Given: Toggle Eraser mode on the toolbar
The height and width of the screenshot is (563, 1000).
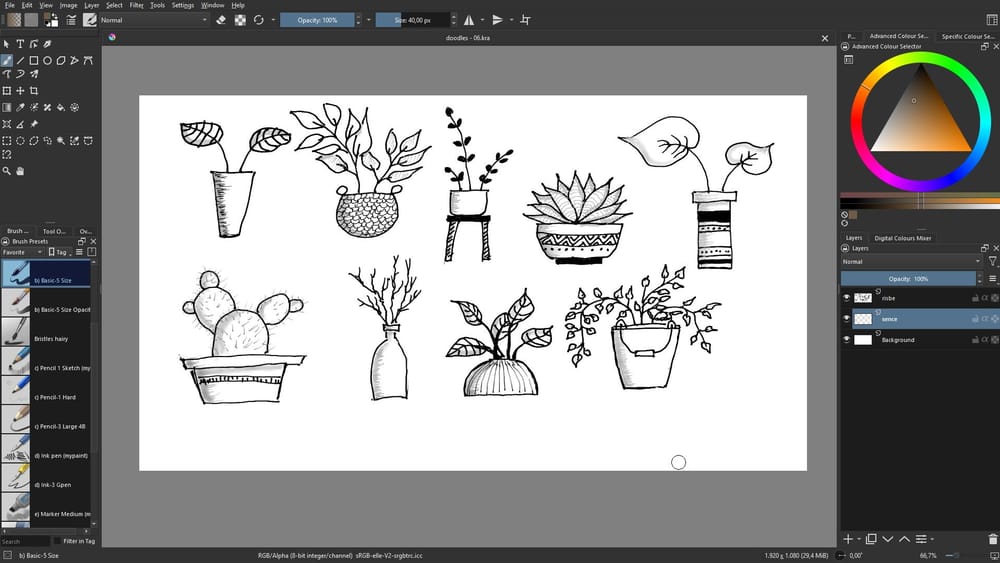Looking at the screenshot, I should point(221,20).
